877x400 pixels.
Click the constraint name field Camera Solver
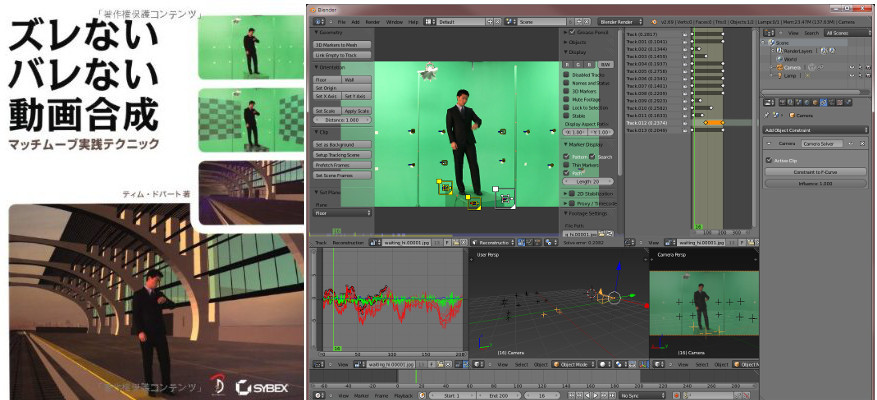click(822, 144)
